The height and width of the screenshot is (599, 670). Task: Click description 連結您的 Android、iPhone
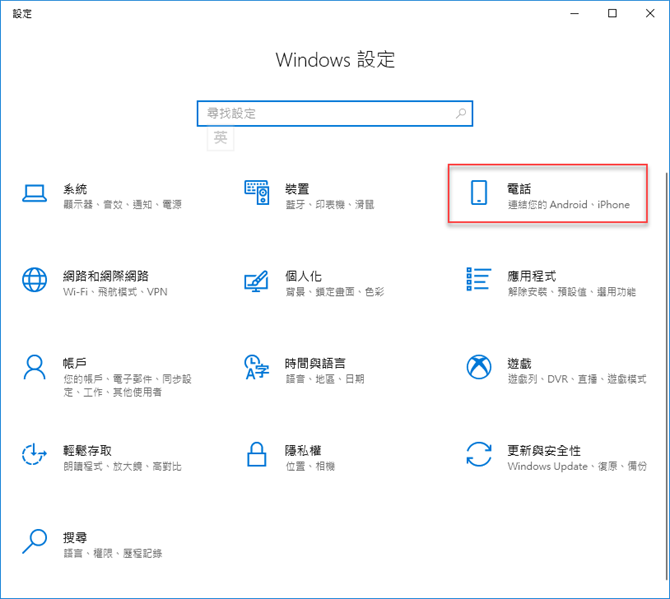point(569,205)
